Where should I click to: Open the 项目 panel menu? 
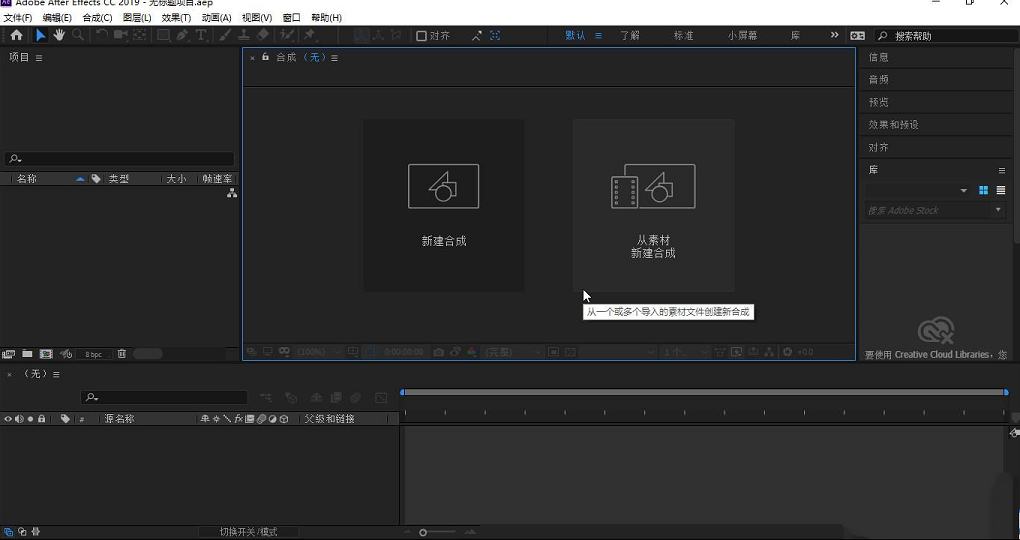[x=39, y=58]
